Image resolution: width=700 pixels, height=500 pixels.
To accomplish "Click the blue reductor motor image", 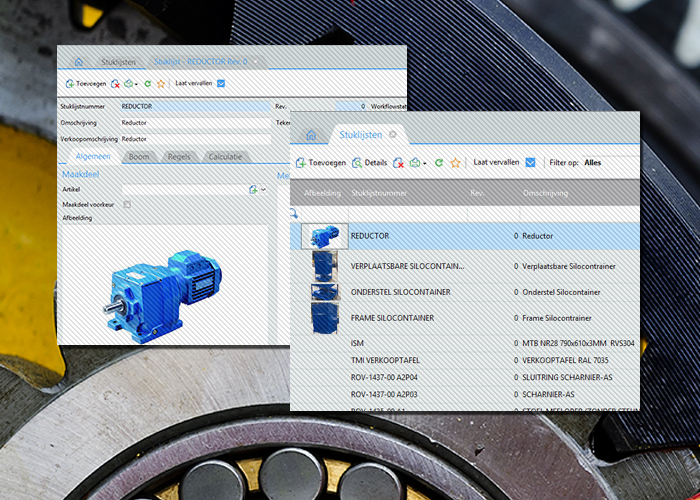I will pyautogui.click(x=163, y=296).
